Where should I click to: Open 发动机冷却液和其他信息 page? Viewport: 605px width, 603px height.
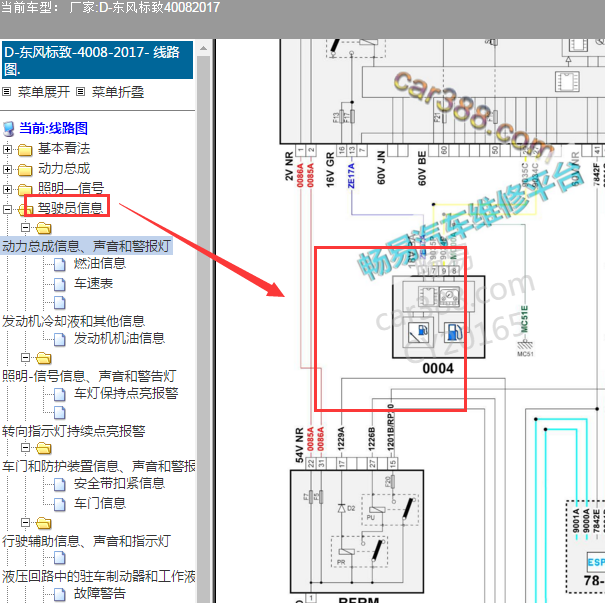(x=73, y=321)
